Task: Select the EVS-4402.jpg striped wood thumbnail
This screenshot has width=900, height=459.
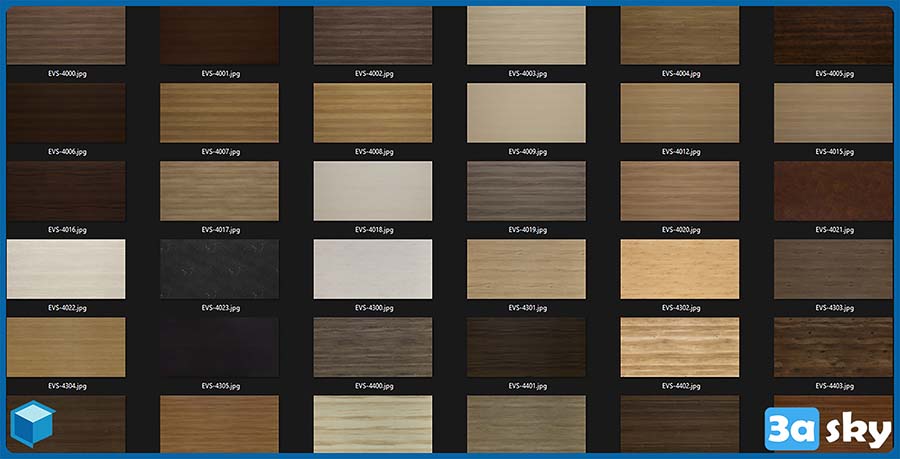Action: tap(680, 347)
